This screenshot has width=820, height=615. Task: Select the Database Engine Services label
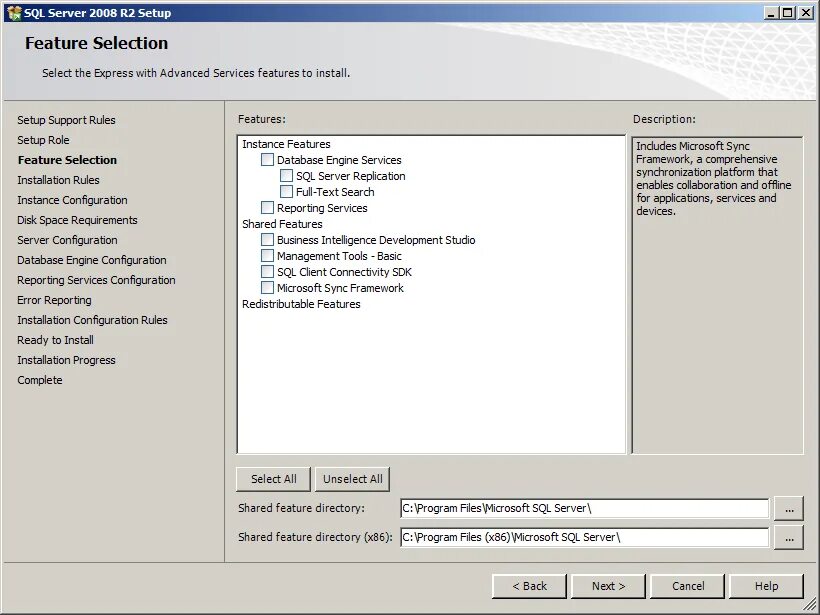(339, 160)
